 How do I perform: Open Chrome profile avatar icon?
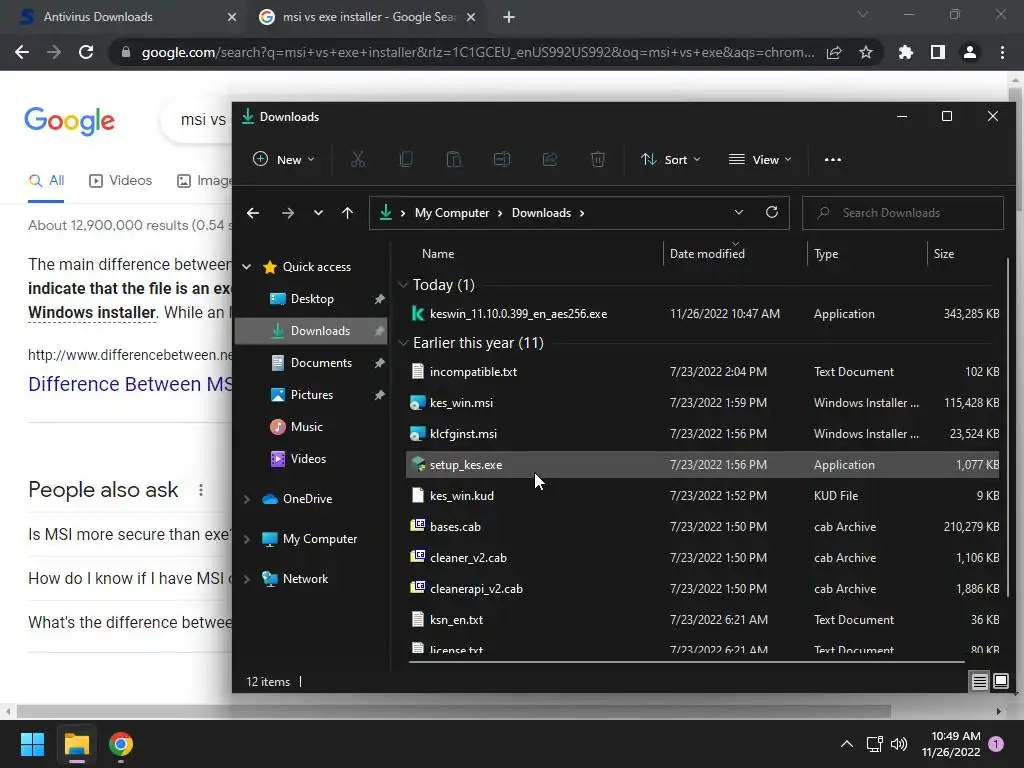coord(970,52)
